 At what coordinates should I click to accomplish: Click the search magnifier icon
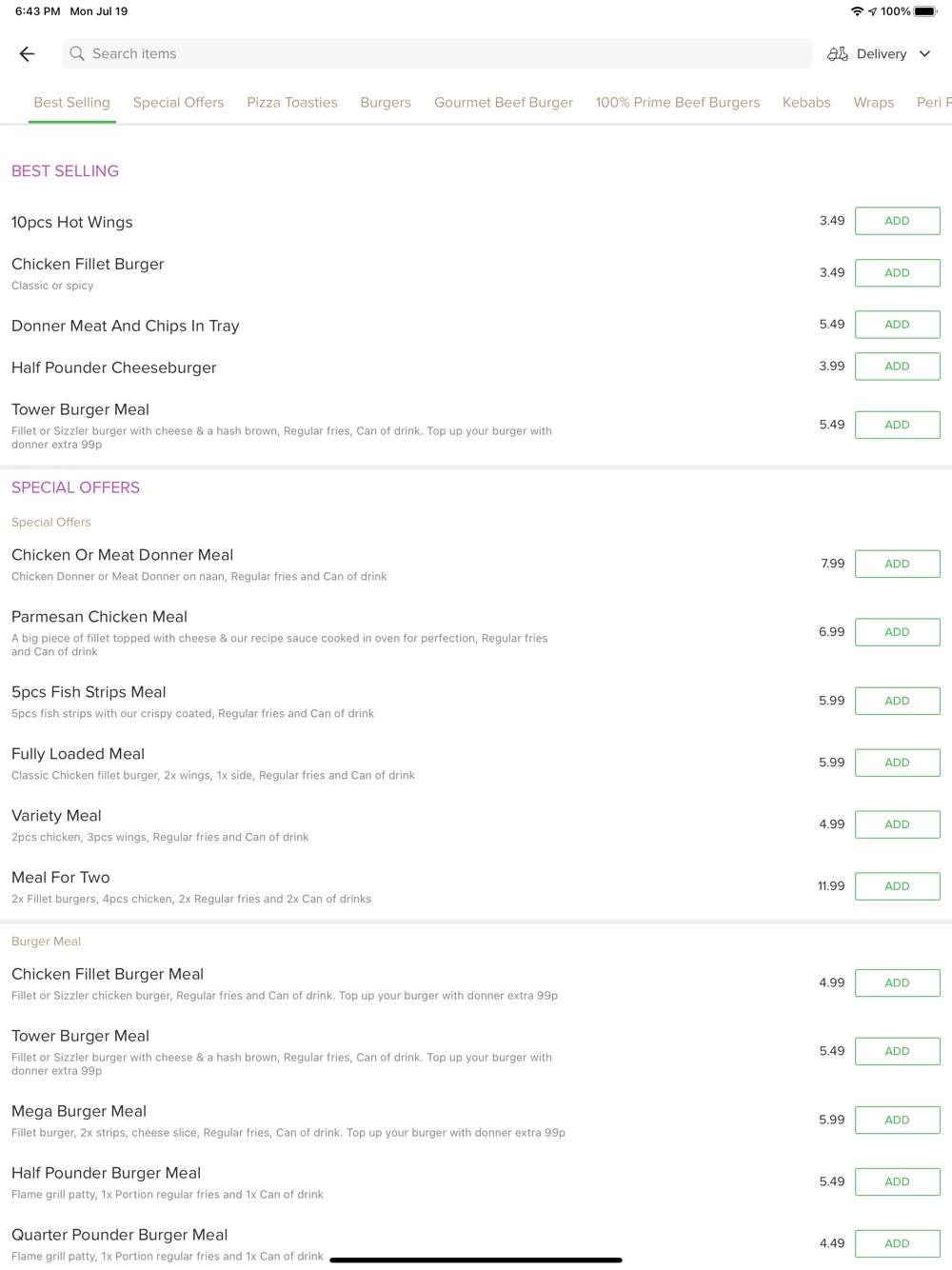pyautogui.click(x=77, y=54)
